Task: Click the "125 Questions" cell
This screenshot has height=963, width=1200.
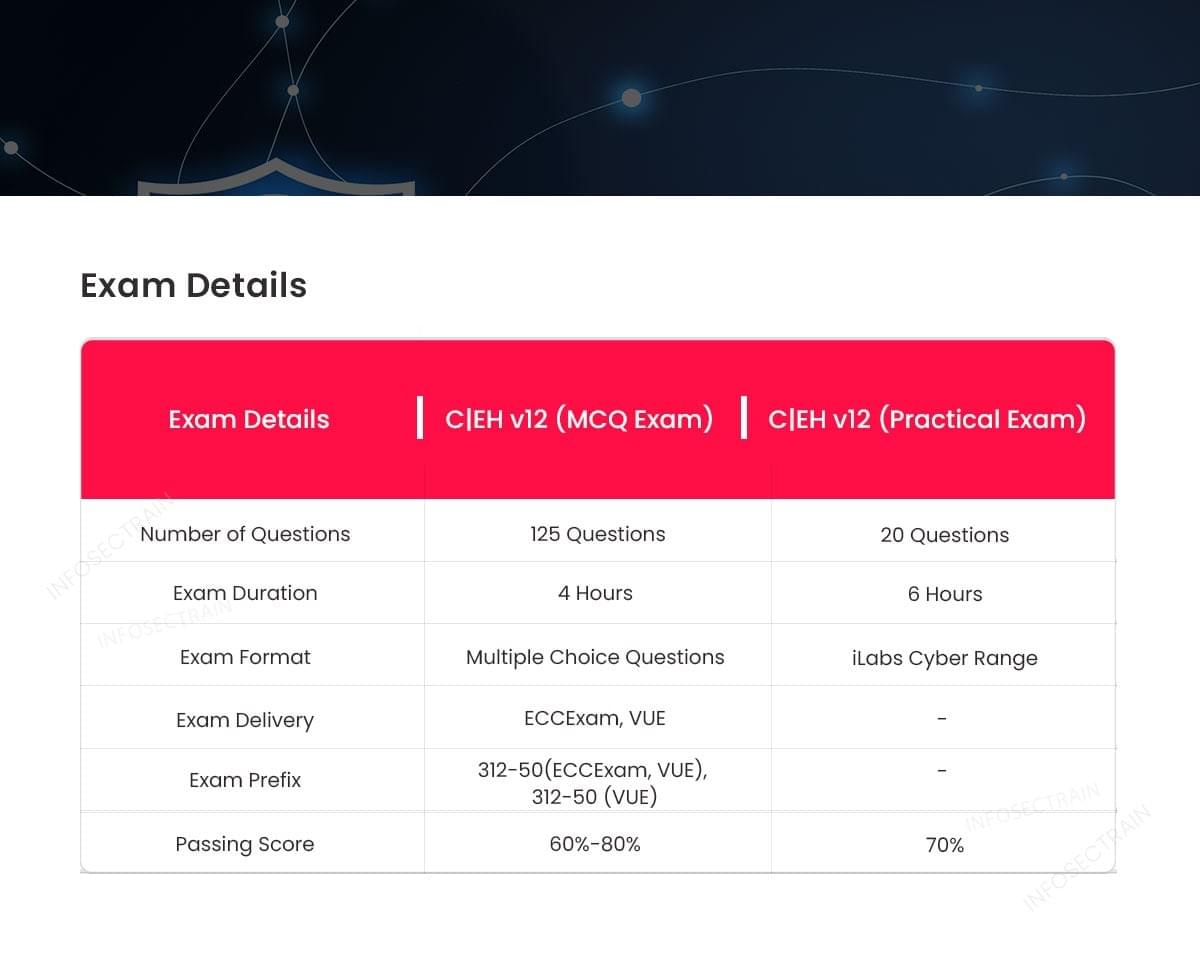Action: point(598,534)
